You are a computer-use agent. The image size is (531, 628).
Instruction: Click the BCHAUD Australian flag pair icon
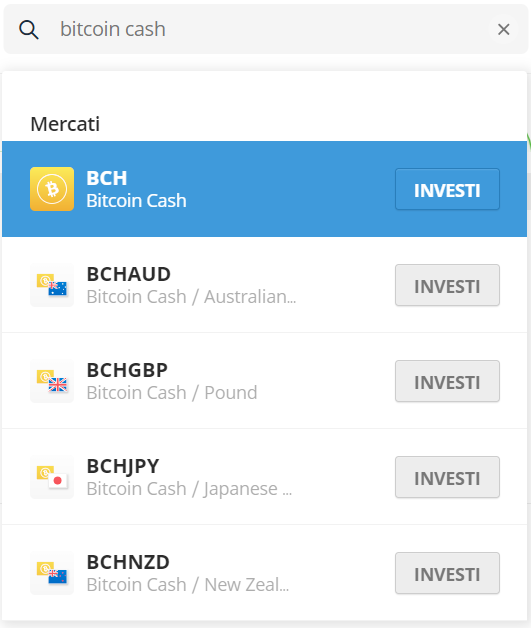pyautogui.click(x=52, y=285)
